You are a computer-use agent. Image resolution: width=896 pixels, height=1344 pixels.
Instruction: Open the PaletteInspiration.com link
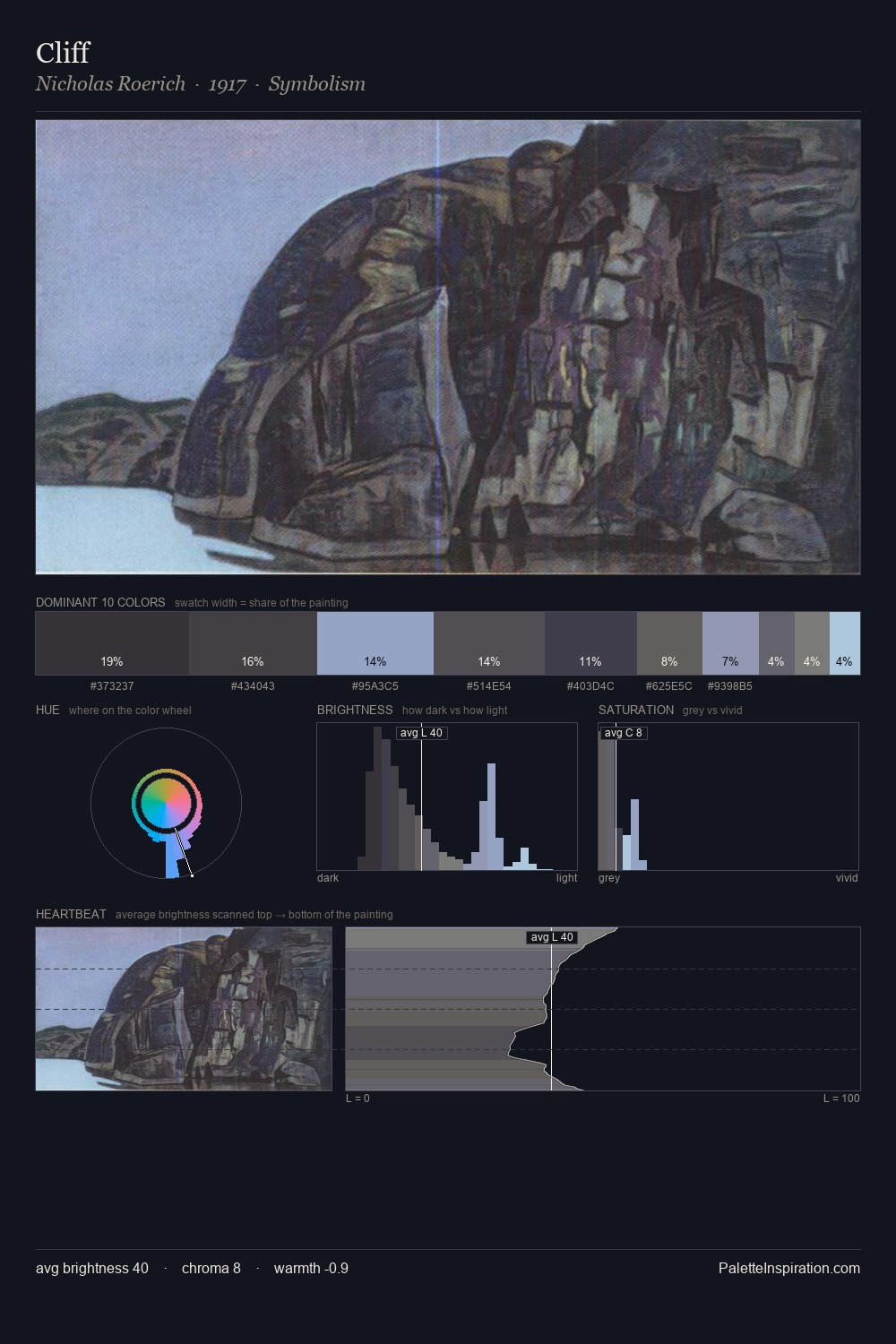pos(789,1268)
